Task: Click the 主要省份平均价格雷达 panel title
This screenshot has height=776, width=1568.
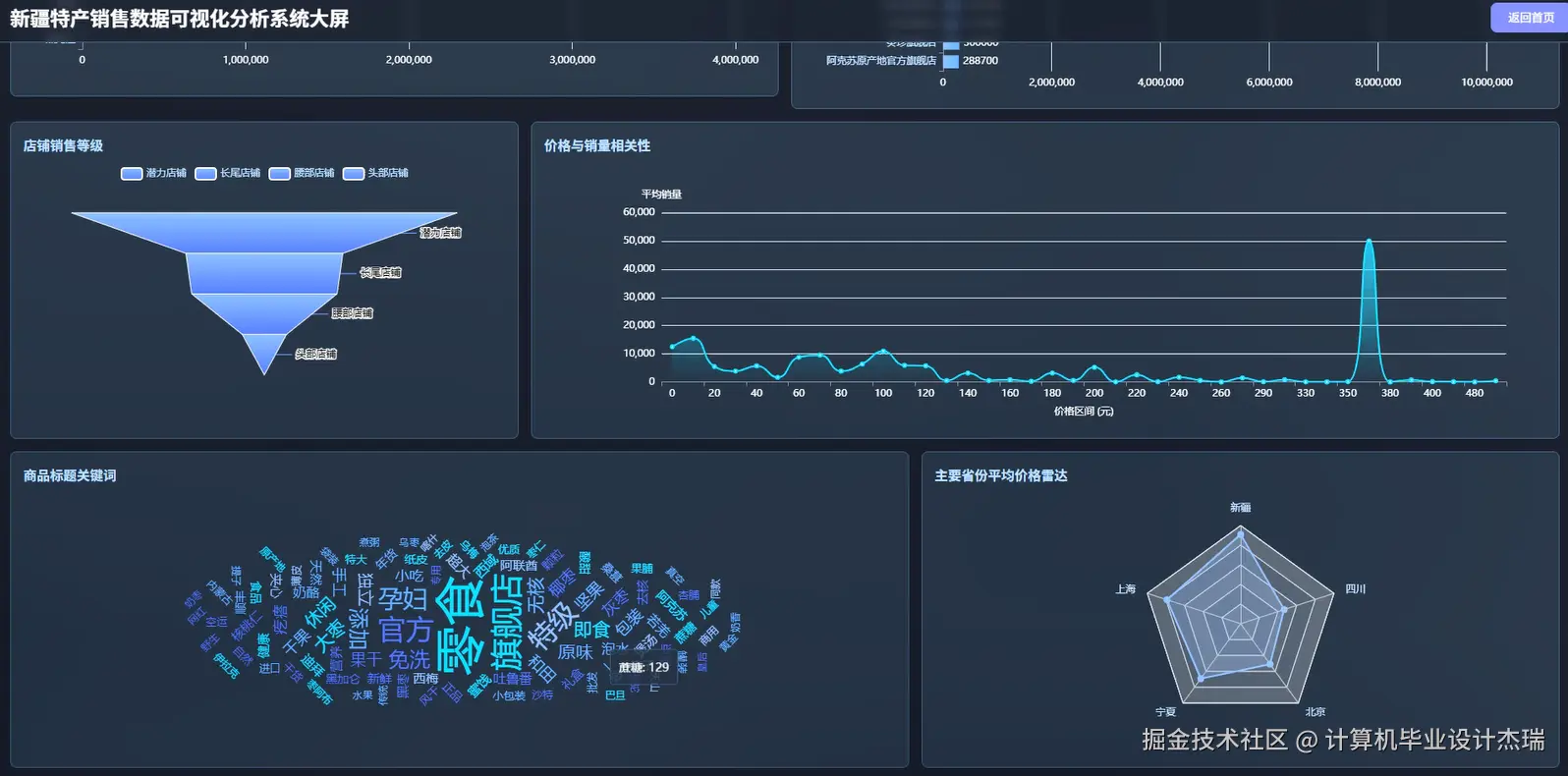Action: pos(1001,475)
